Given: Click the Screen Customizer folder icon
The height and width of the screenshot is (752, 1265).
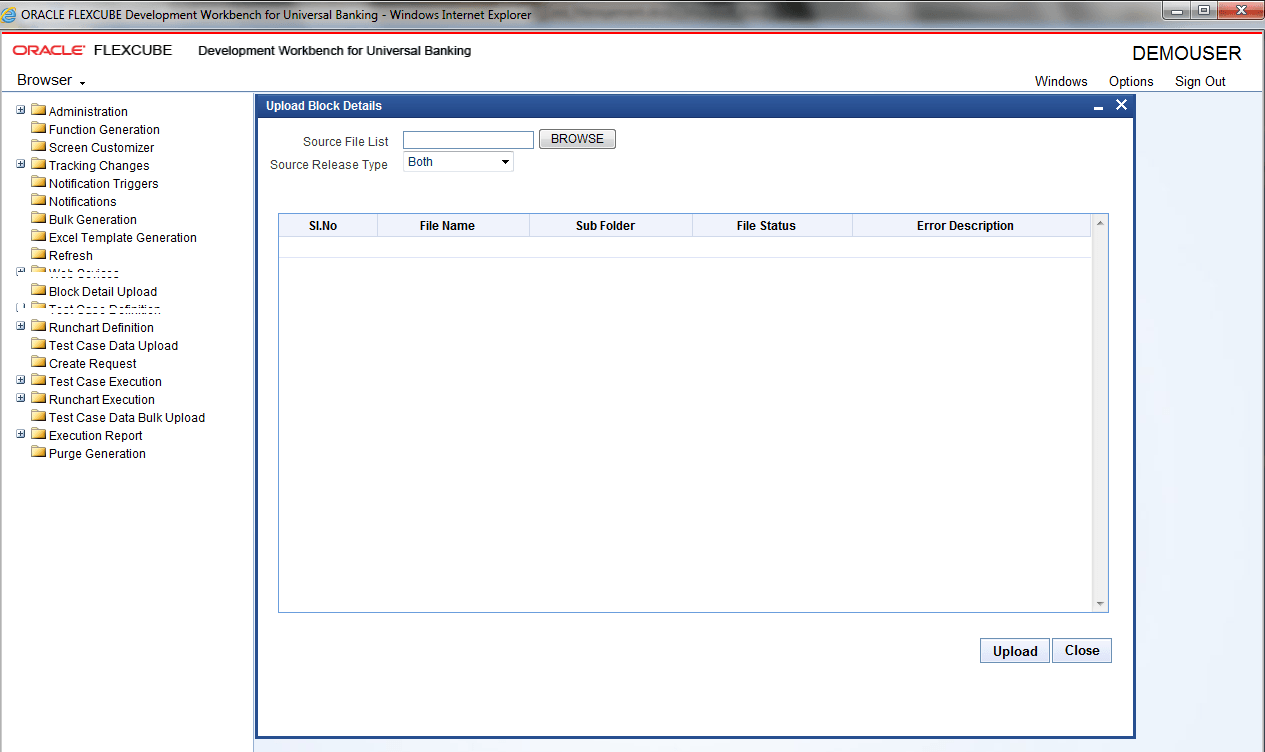Looking at the screenshot, I should coord(39,147).
